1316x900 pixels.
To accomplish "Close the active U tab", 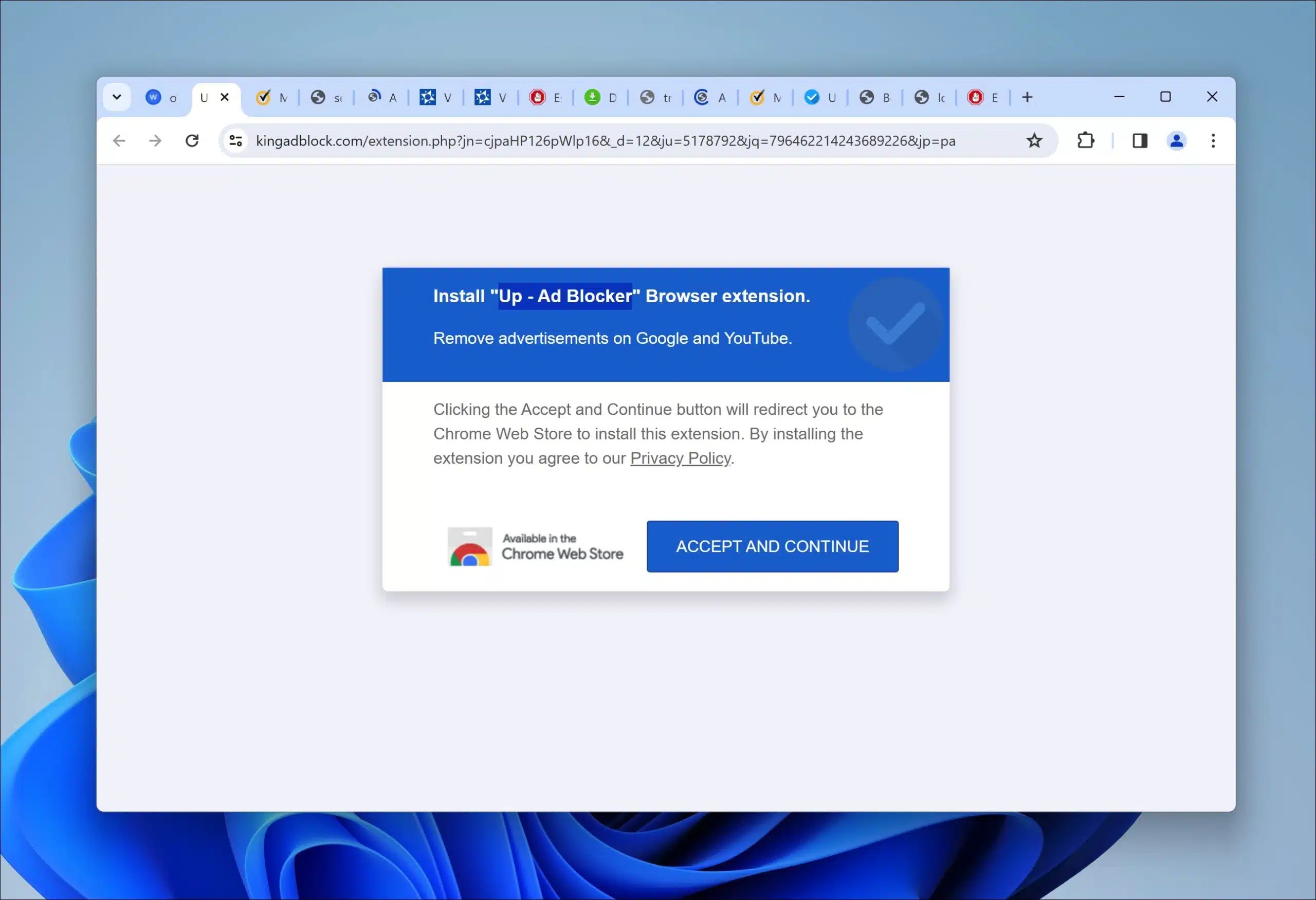I will click(x=225, y=97).
